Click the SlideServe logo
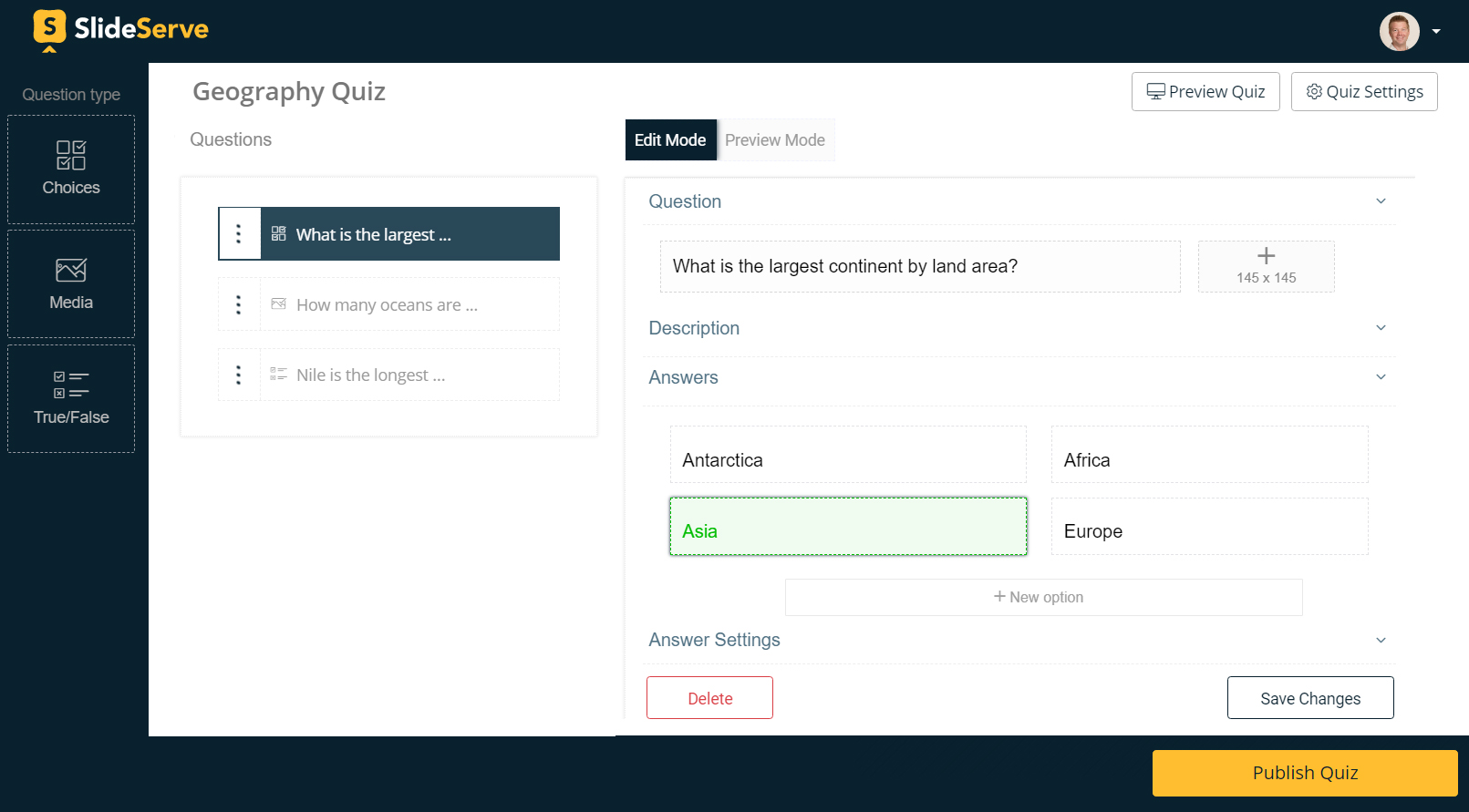The width and height of the screenshot is (1469, 812). click(x=121, y=29)
